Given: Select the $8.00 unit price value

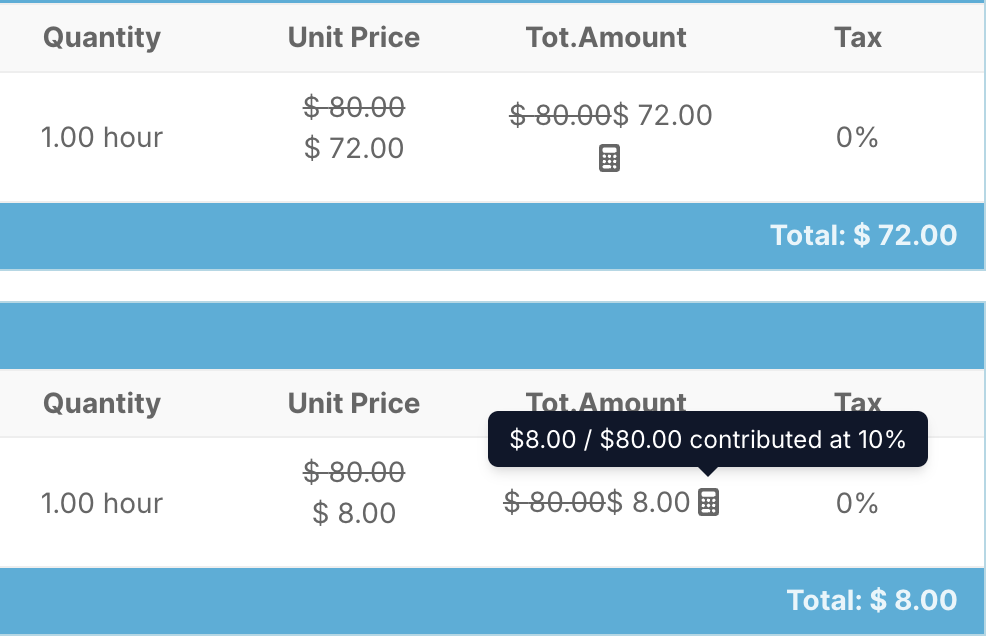Looking at the screenshot, I should (354, 514).
